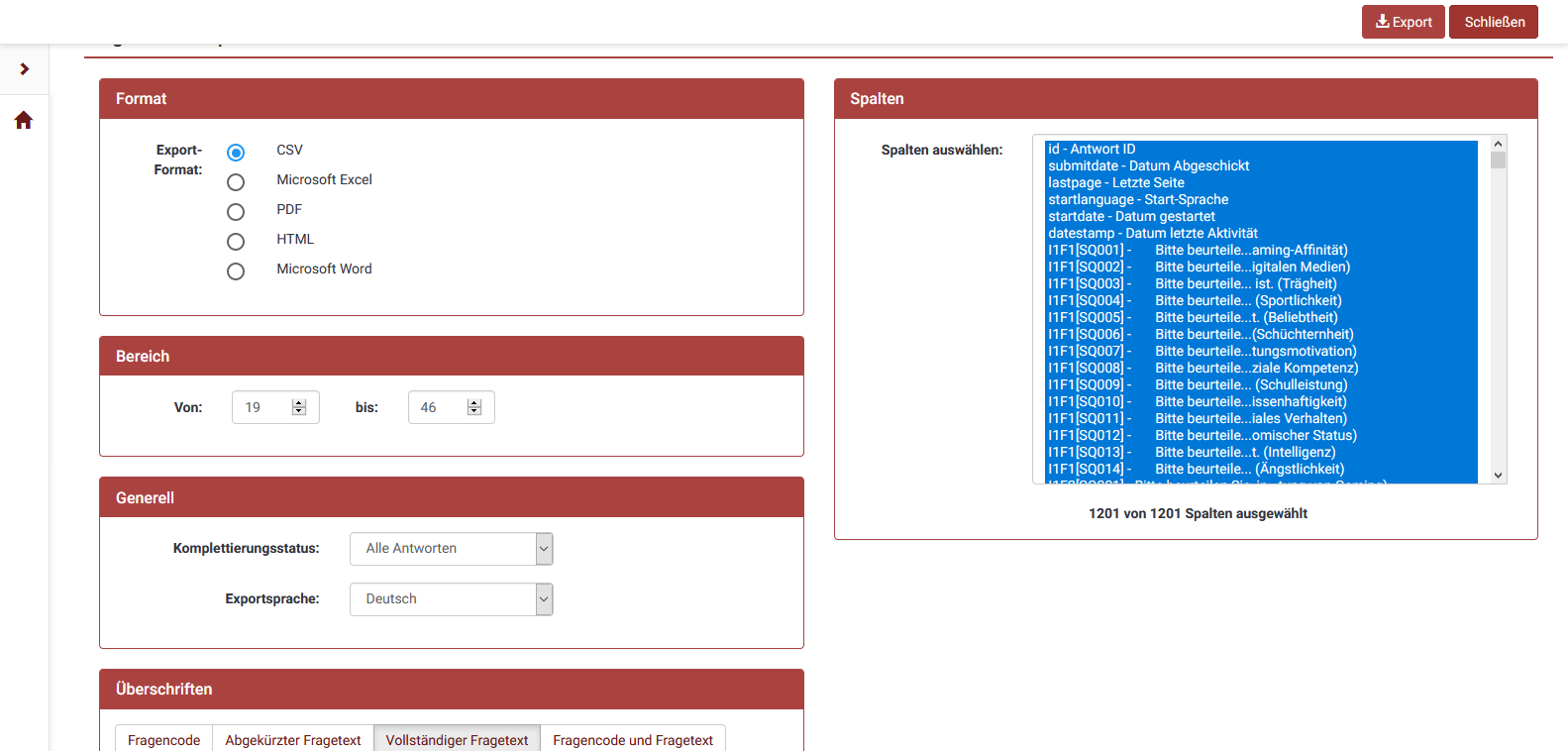Click the home icon in sidebar
The image size is (1568, 751).
point(24,121)
